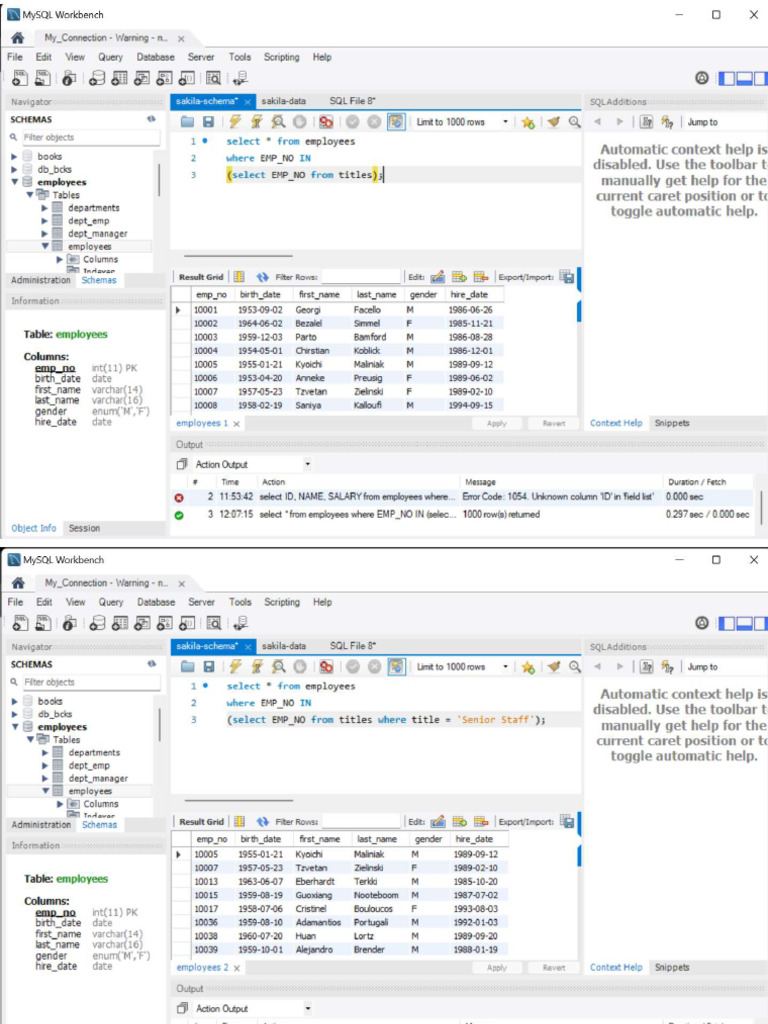Toggle right sidebar visibility in top window

[x=761, y=78]
